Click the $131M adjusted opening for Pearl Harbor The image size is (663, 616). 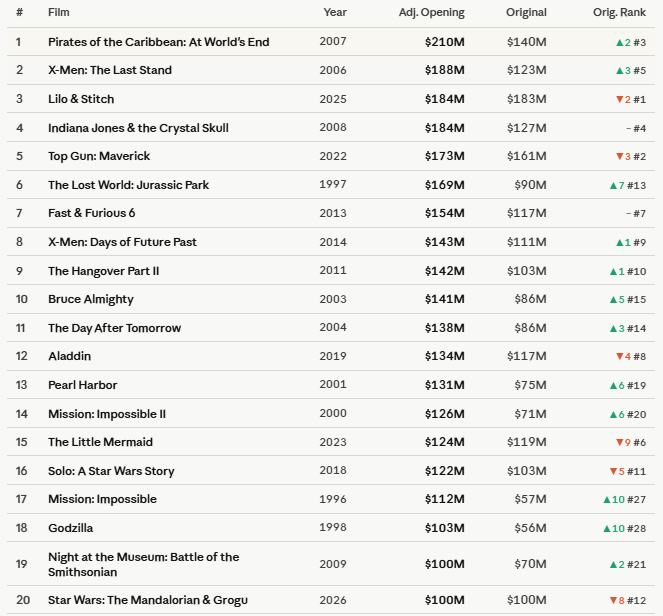pyautogui.click(x=444, y=385)
